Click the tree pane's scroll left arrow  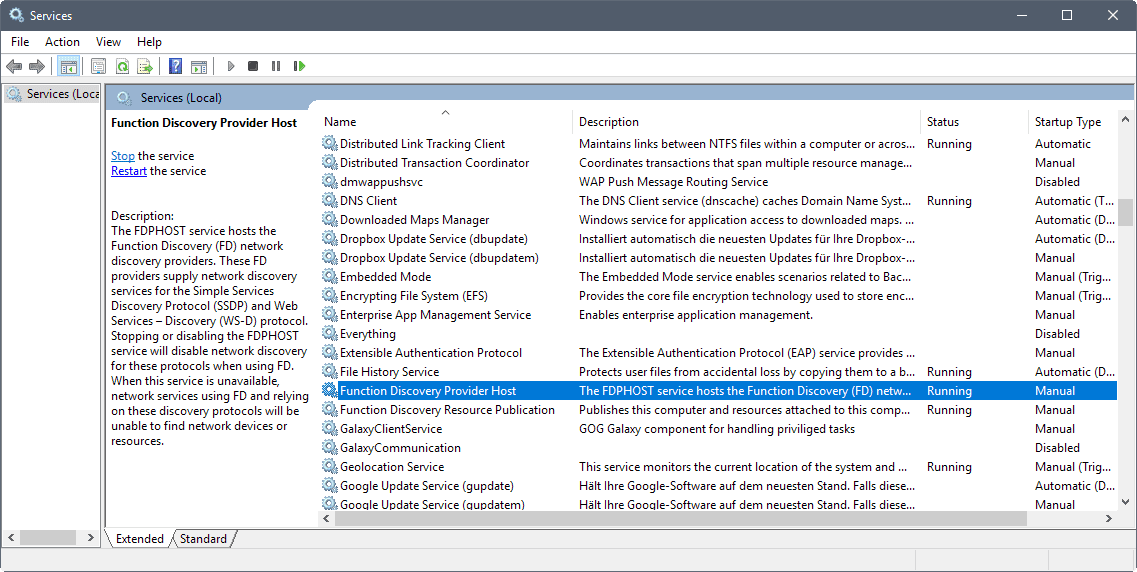click(11, 538)
